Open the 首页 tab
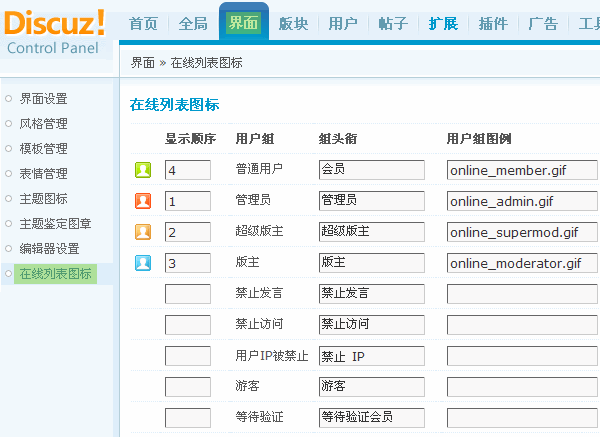 pos(143,24)
